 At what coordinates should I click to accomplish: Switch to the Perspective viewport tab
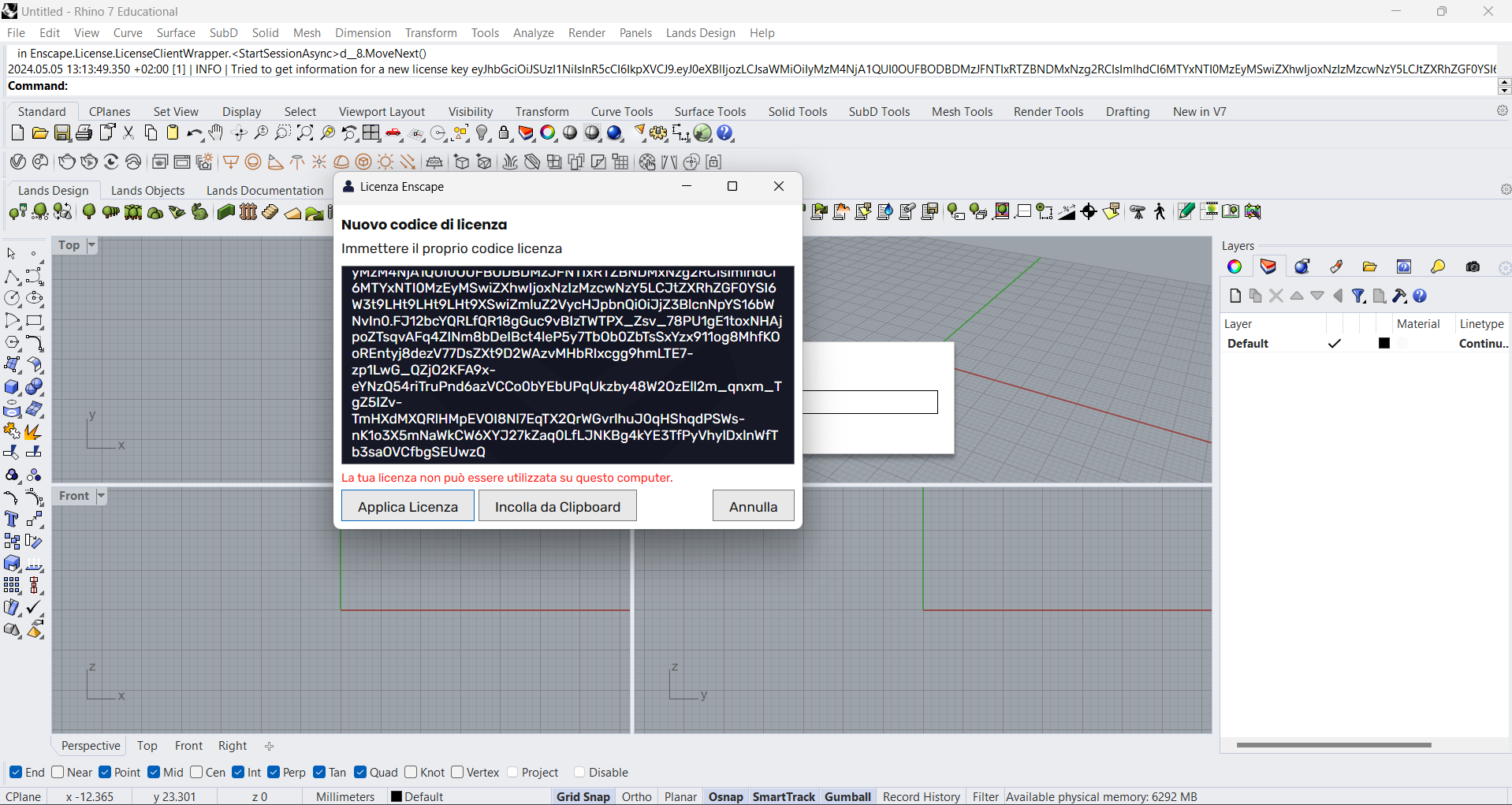pos(91,746)
